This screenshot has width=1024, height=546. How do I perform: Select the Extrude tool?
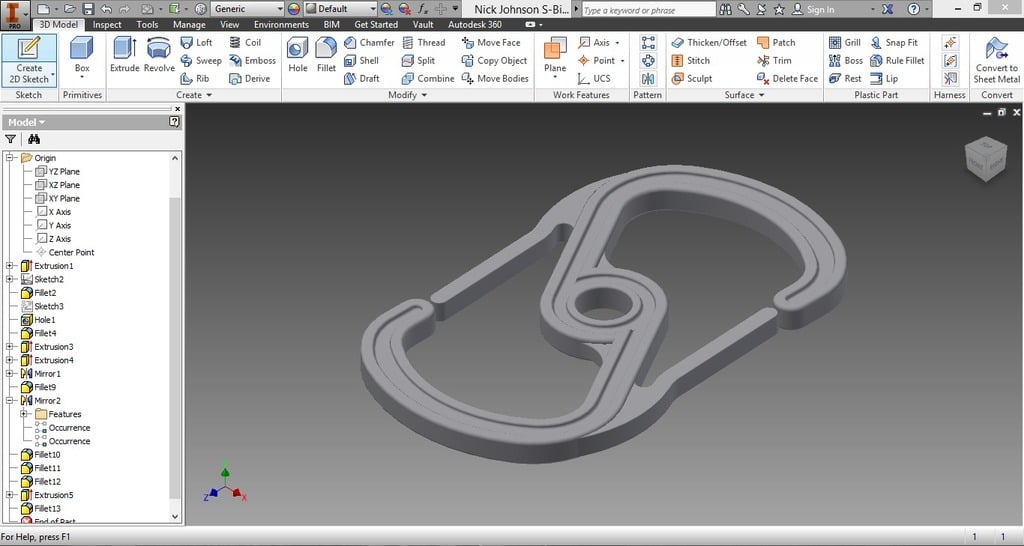pos(124,55)
